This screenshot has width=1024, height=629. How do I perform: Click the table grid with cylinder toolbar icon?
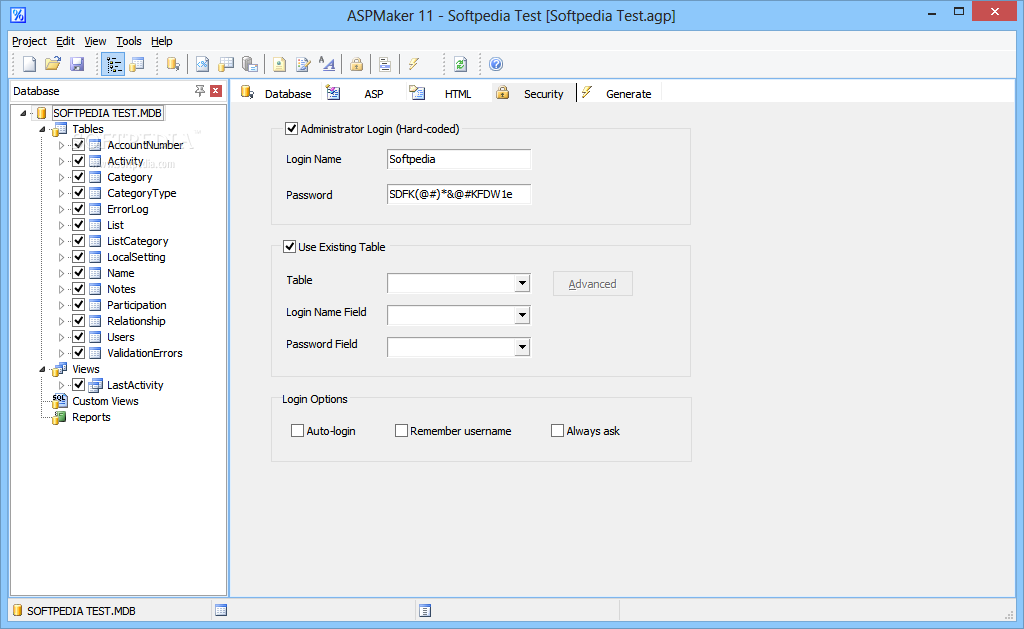coord(226,64)
